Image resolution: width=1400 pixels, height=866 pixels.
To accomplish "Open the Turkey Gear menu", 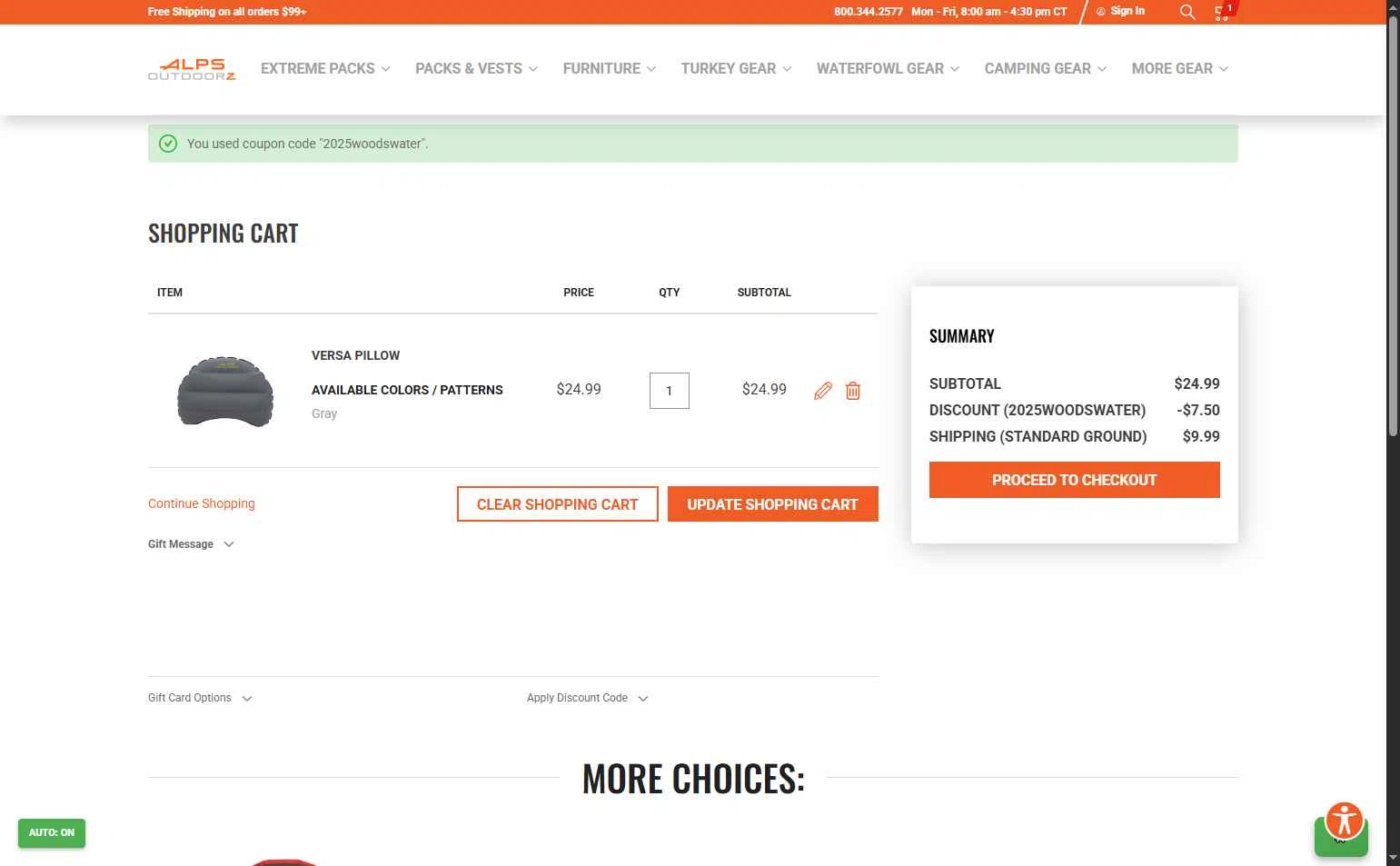I will point(736,69).
